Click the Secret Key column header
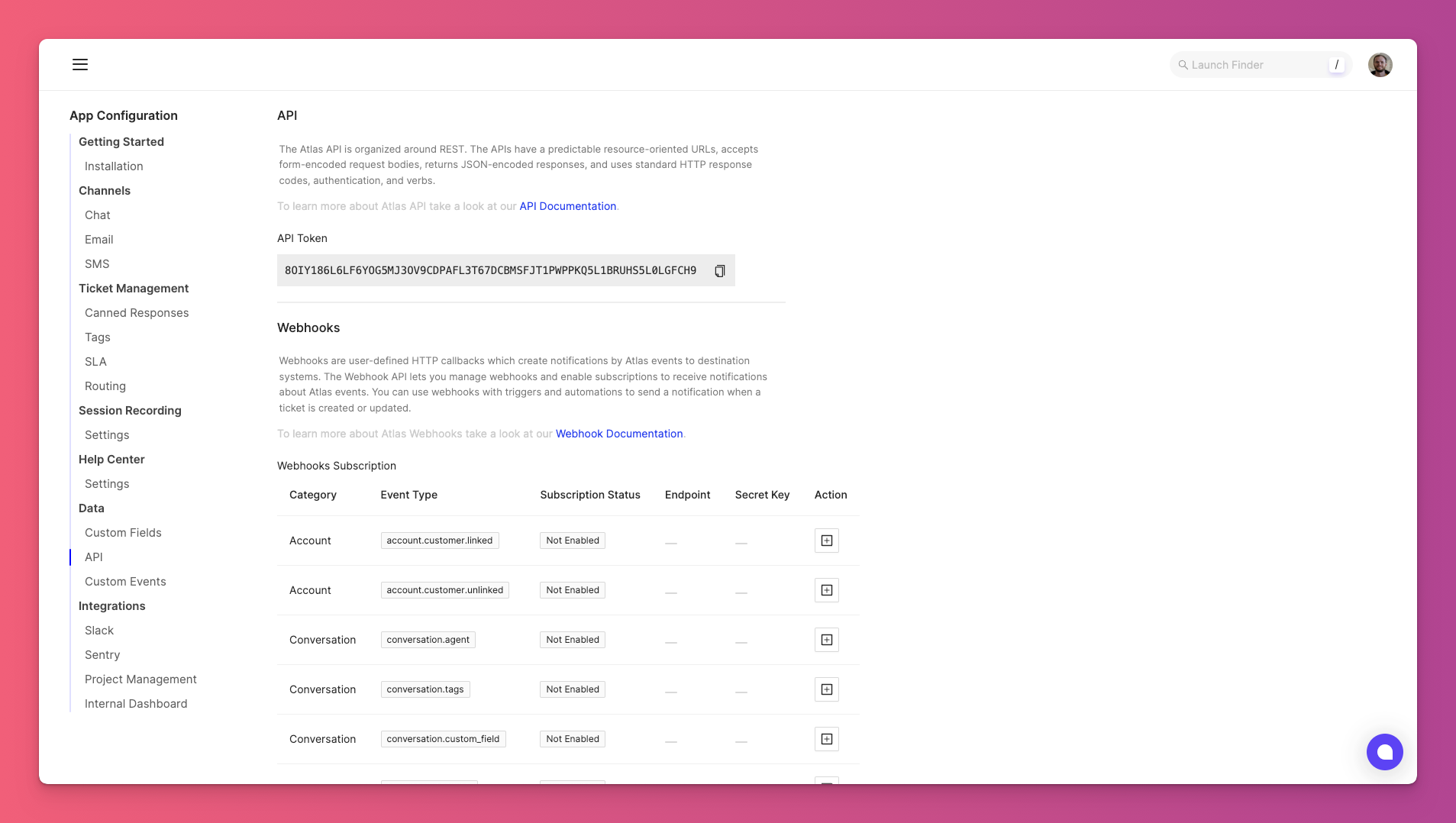Screen dimensions: 1456x823 pyautogui.click(x=762, y=495)
